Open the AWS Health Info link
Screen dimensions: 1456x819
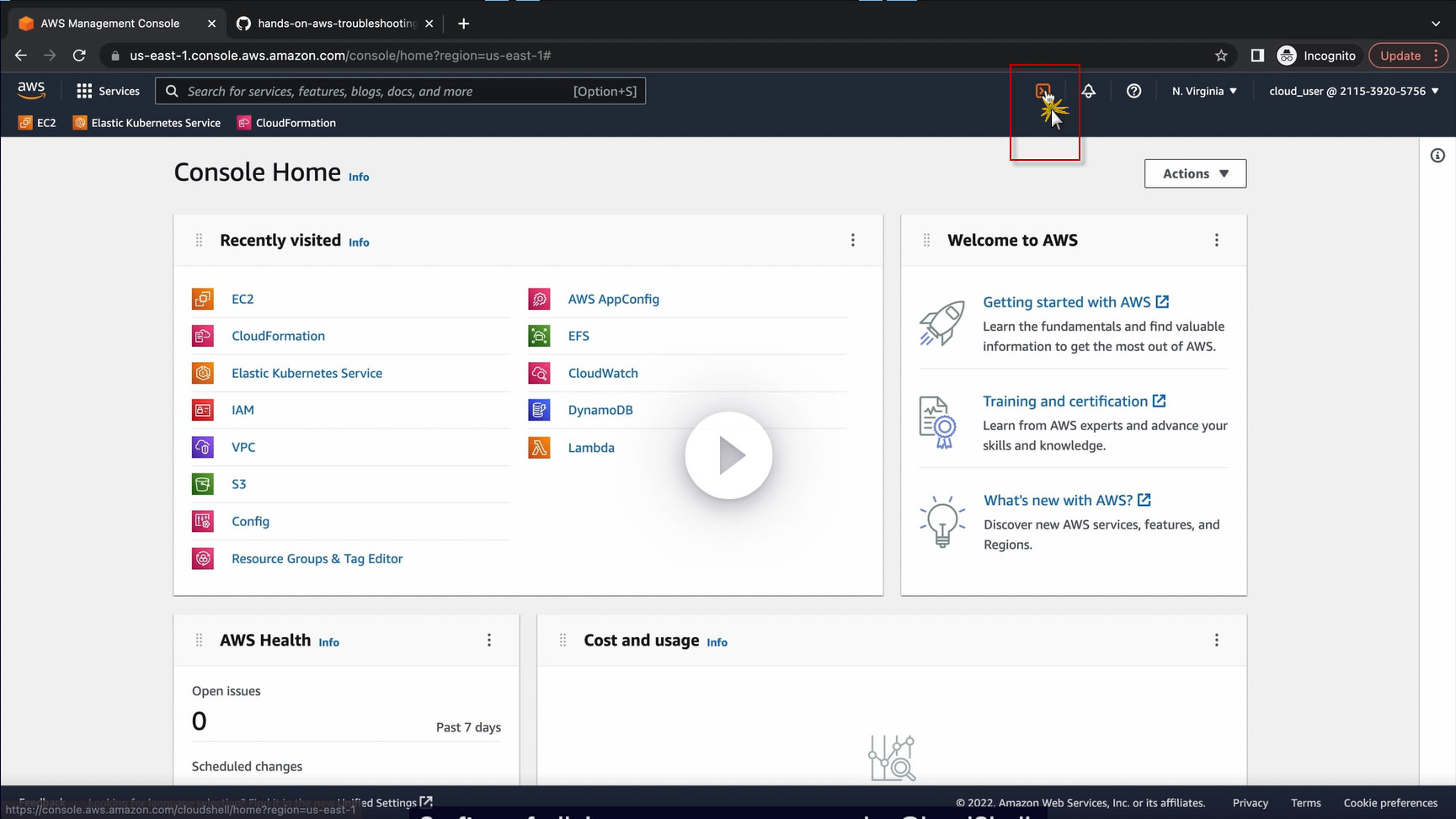pyautogui.click(x=328, y=642)
